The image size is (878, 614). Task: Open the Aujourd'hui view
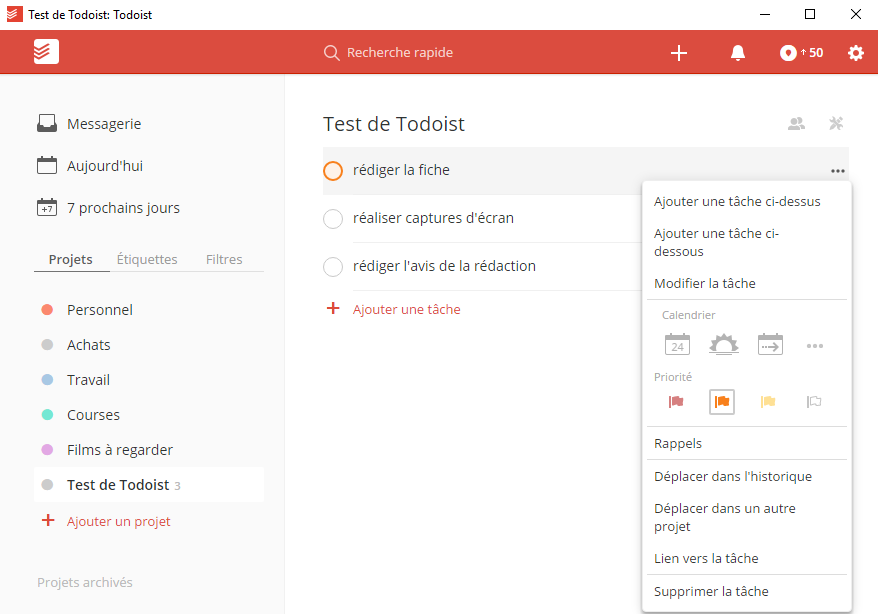pyautogui.click(x=105, y=166)
